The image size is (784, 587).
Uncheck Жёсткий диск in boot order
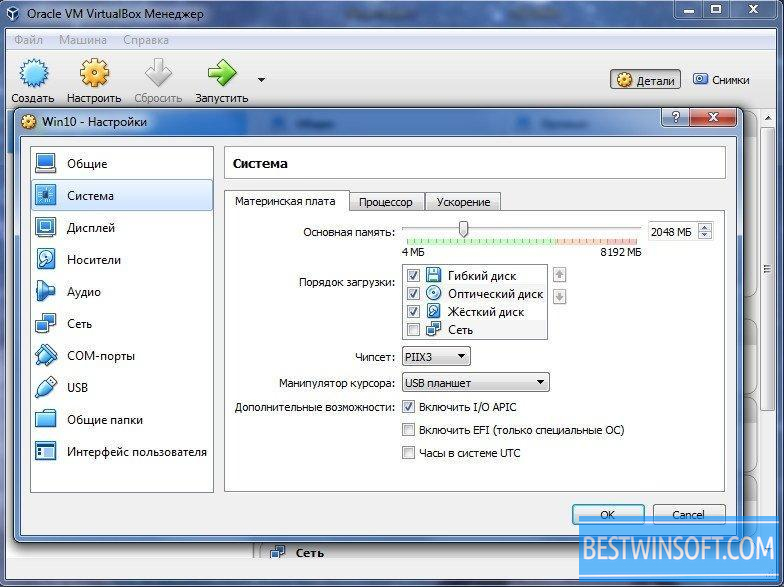[x=413, y=311]
